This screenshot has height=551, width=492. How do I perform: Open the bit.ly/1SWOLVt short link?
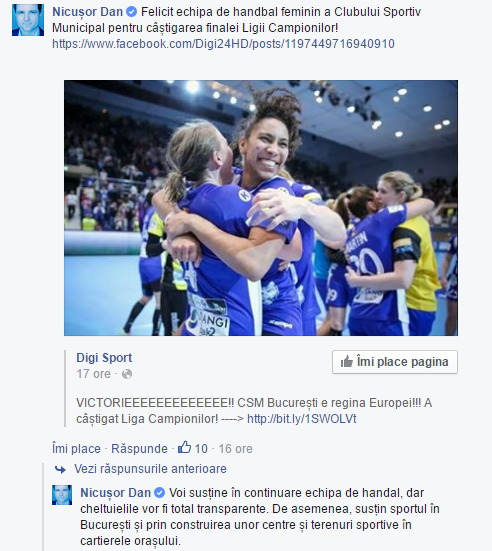[x=302, y=419]
